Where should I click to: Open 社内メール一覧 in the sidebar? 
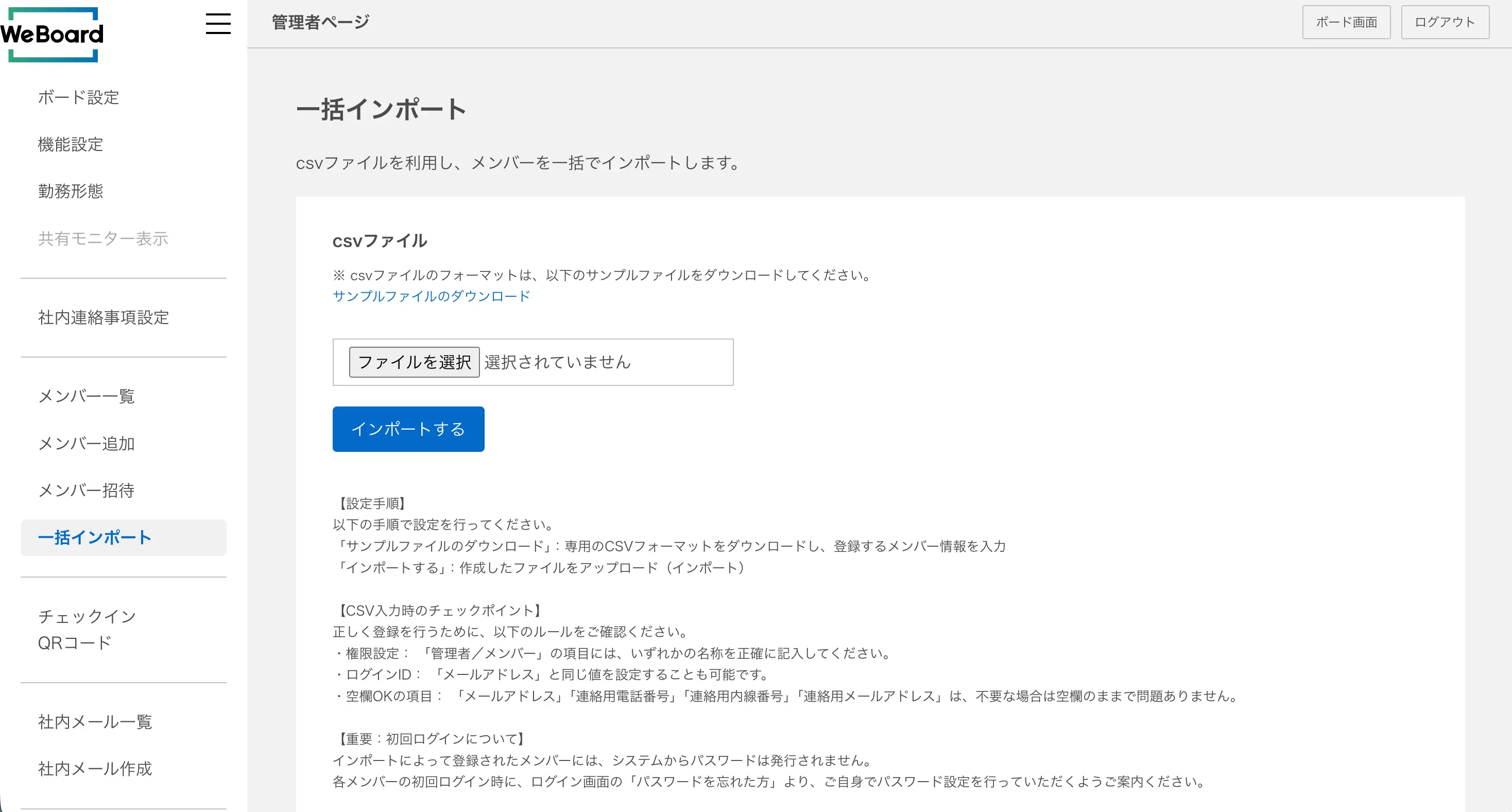pyautogui.click(x=95, y=722)
